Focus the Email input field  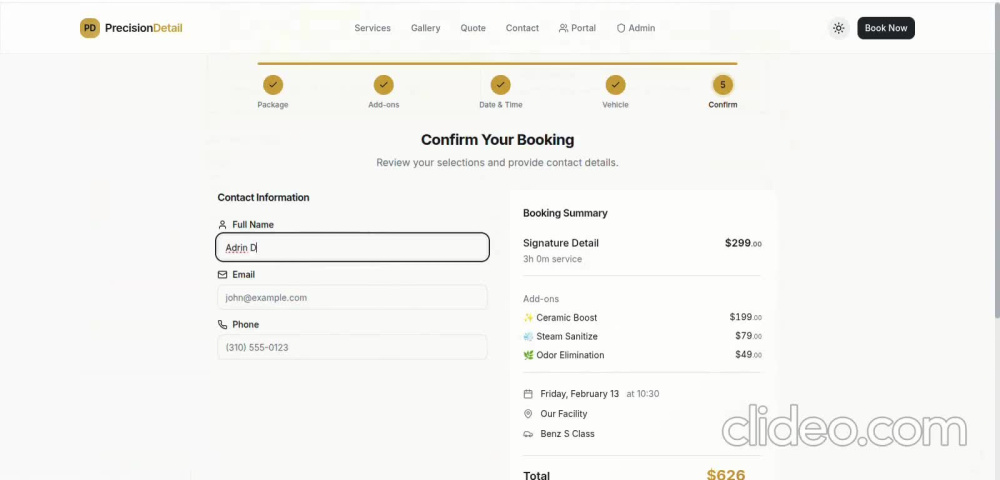coord(353,297)
